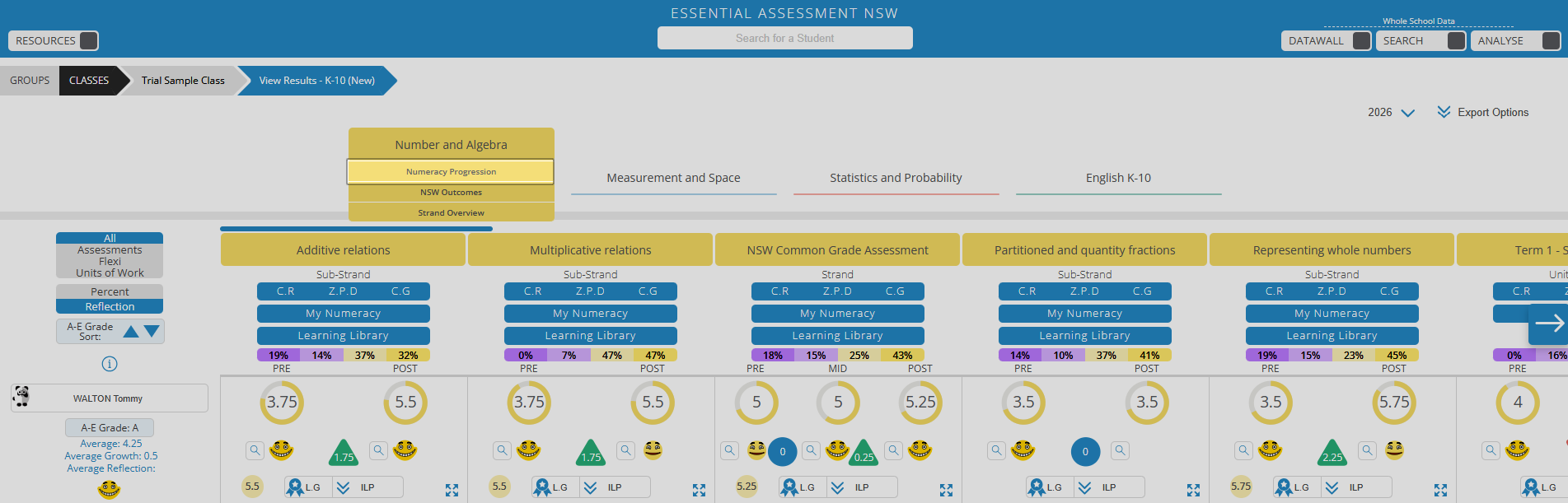This screenshot has width=1568, height=503.
Task: Select NSW Outcomes sub-tab
Action: 452,193
